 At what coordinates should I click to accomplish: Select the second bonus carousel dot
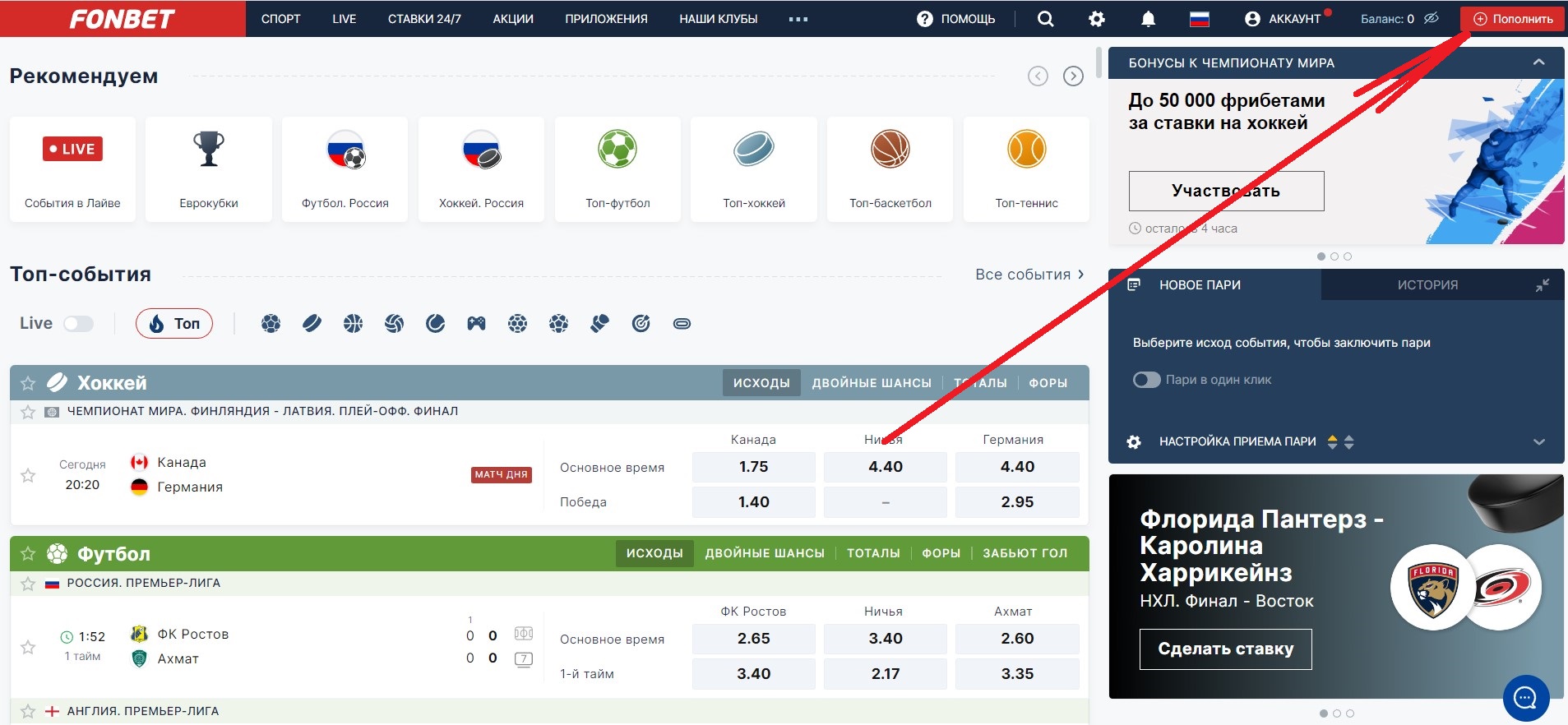point(1334,256)
